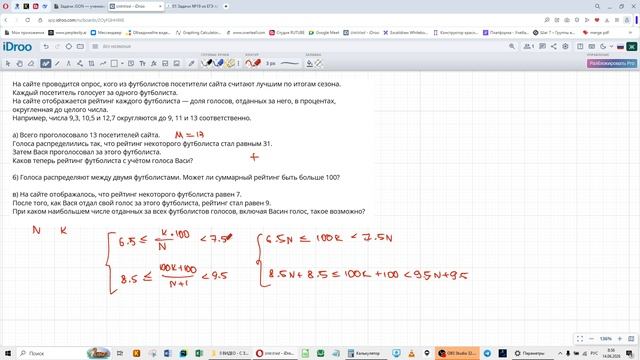Open the board chat panel
The image size is (640, 360).
542,47
